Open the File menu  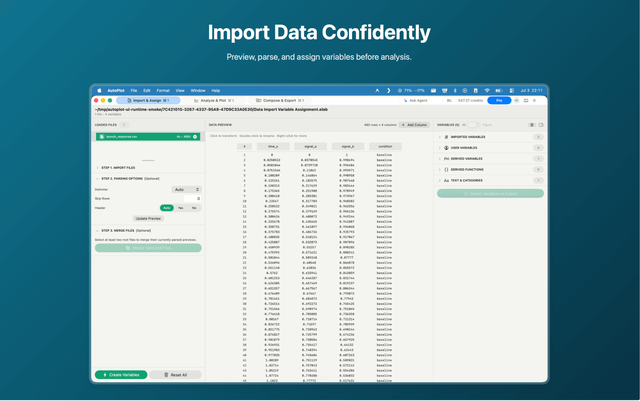point(134,91)
